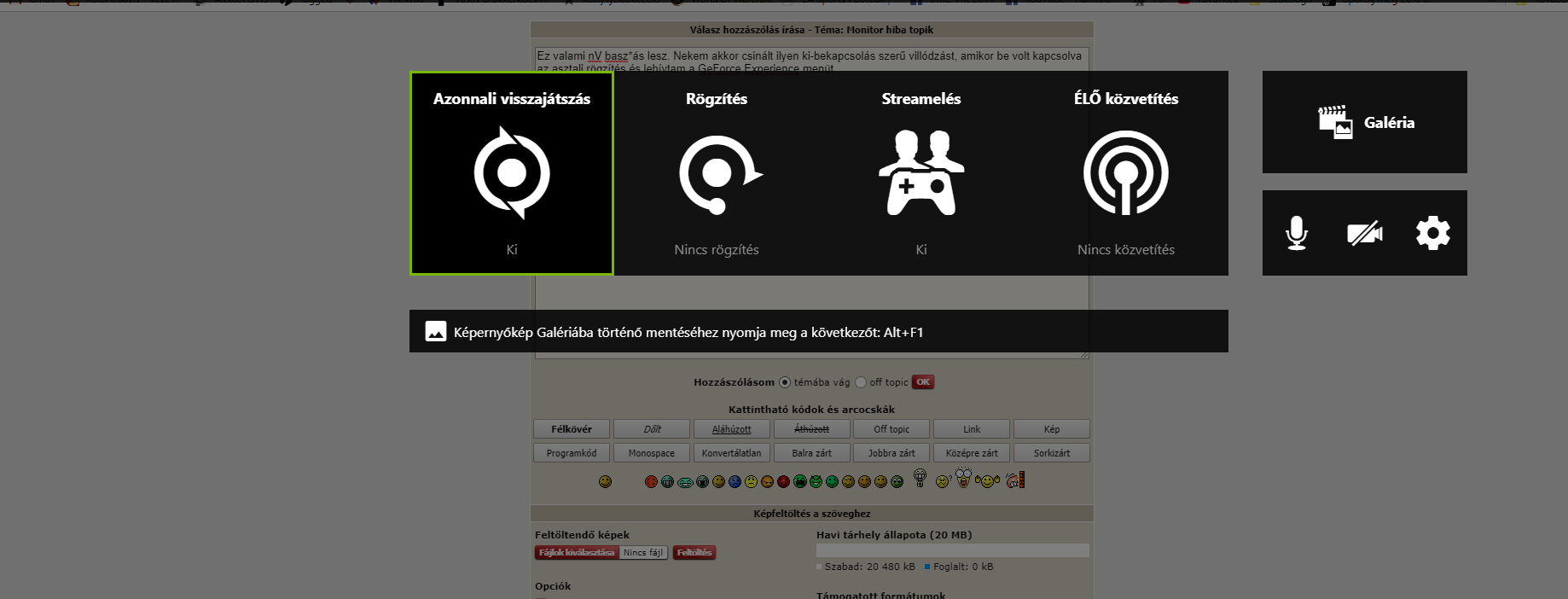Select the "off topic" radio option
Image resolution: width=1568 pixels, height=599 pixels.
[x=861, y=382]
